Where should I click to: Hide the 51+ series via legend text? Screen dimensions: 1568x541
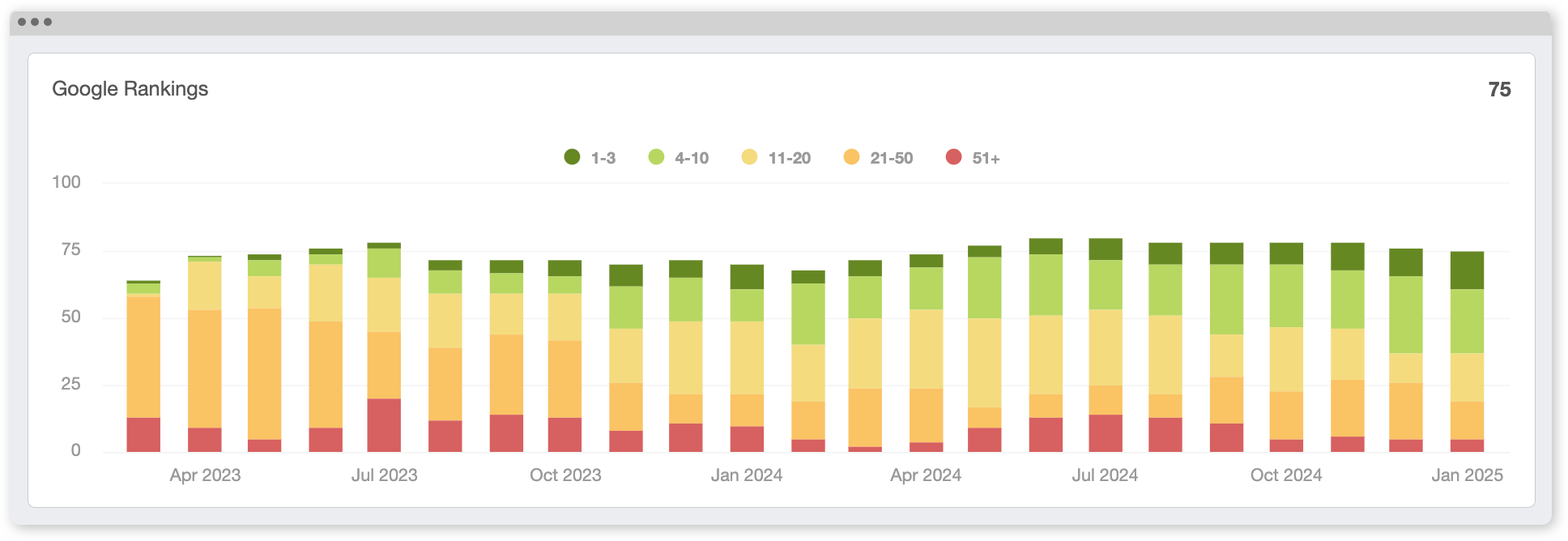pos(986,159)
